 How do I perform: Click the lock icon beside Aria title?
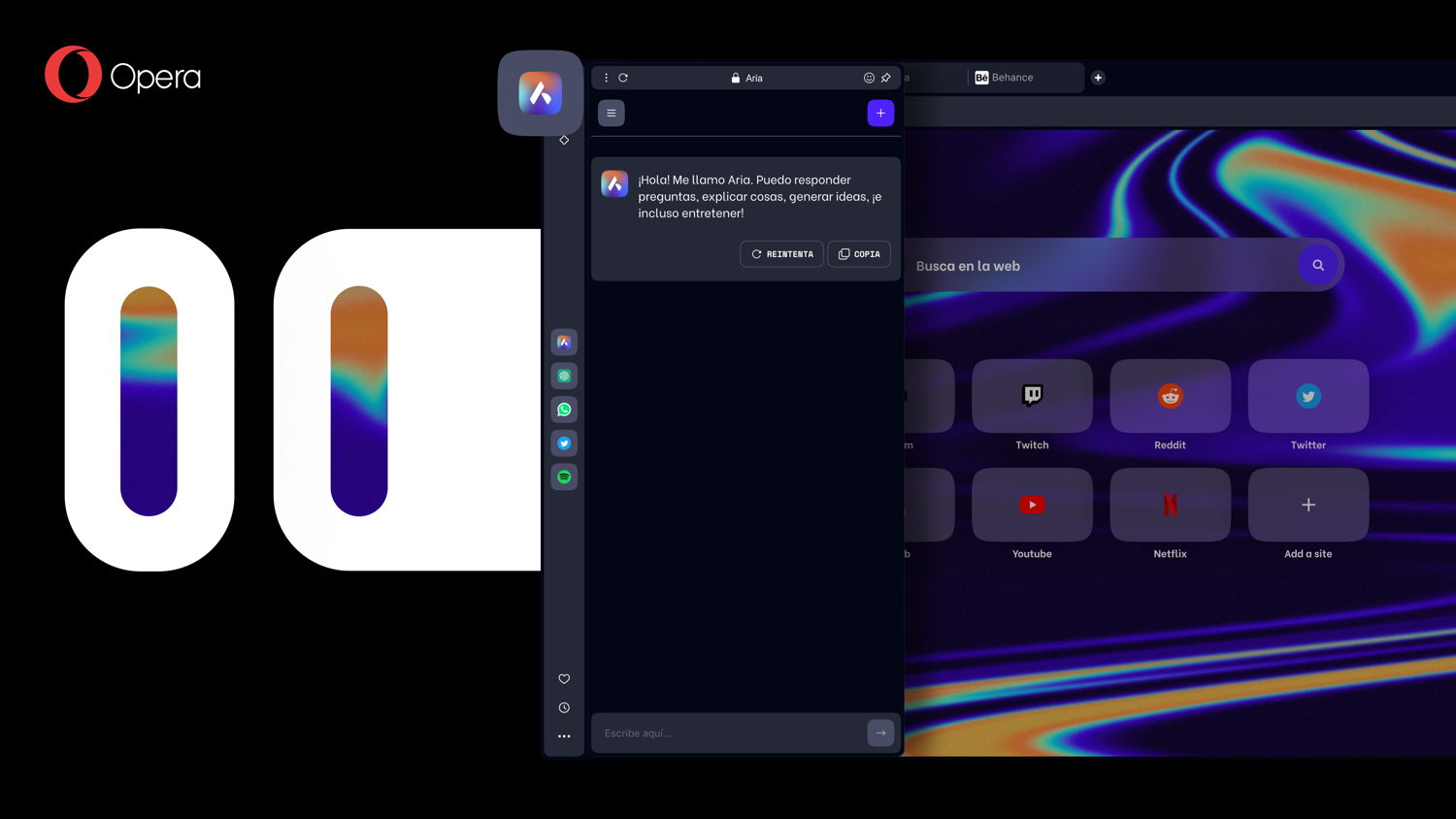click(736, 78)
